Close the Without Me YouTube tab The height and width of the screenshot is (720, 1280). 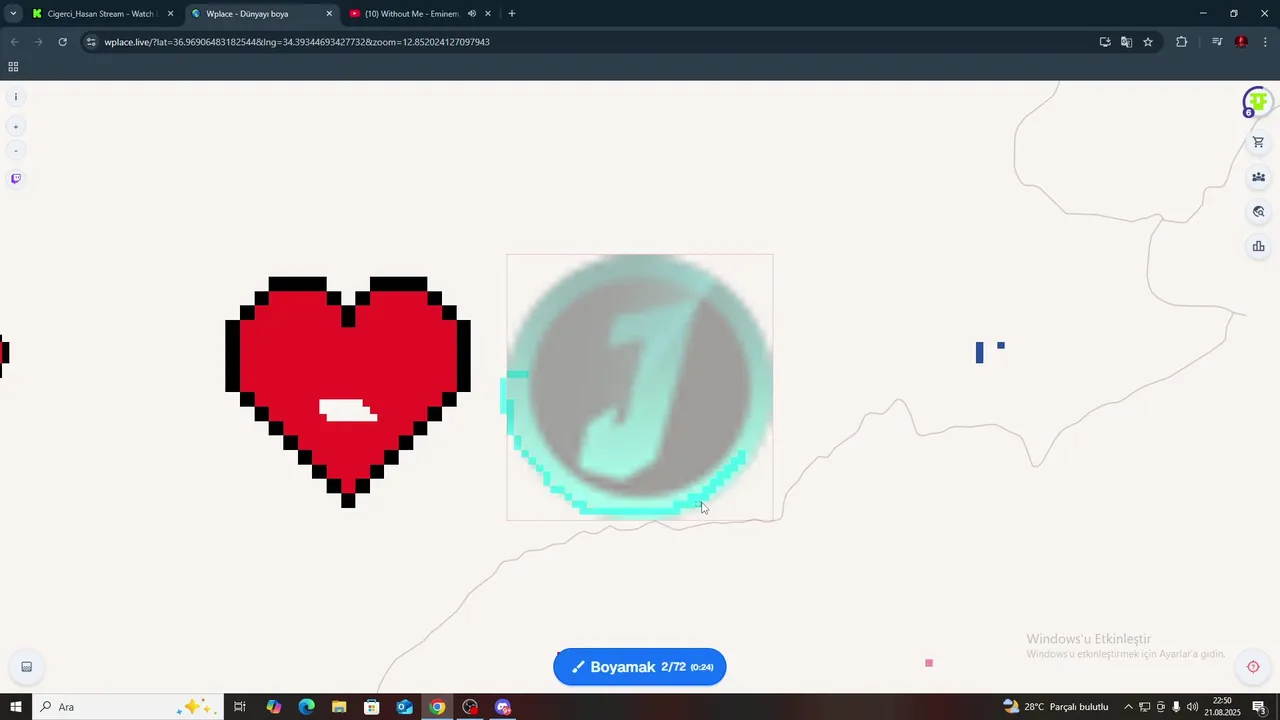click(488, 14)
